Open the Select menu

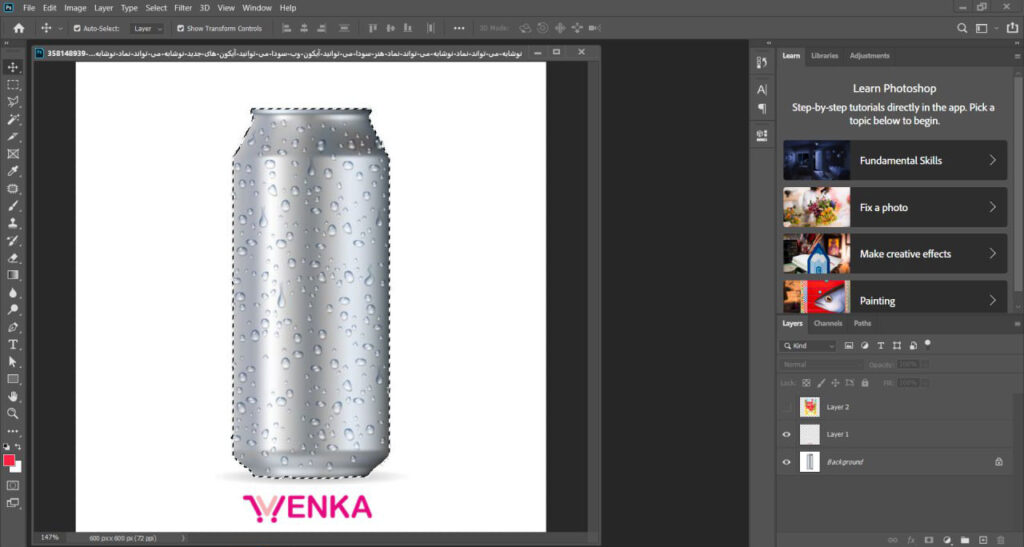[x=156, y=8]
